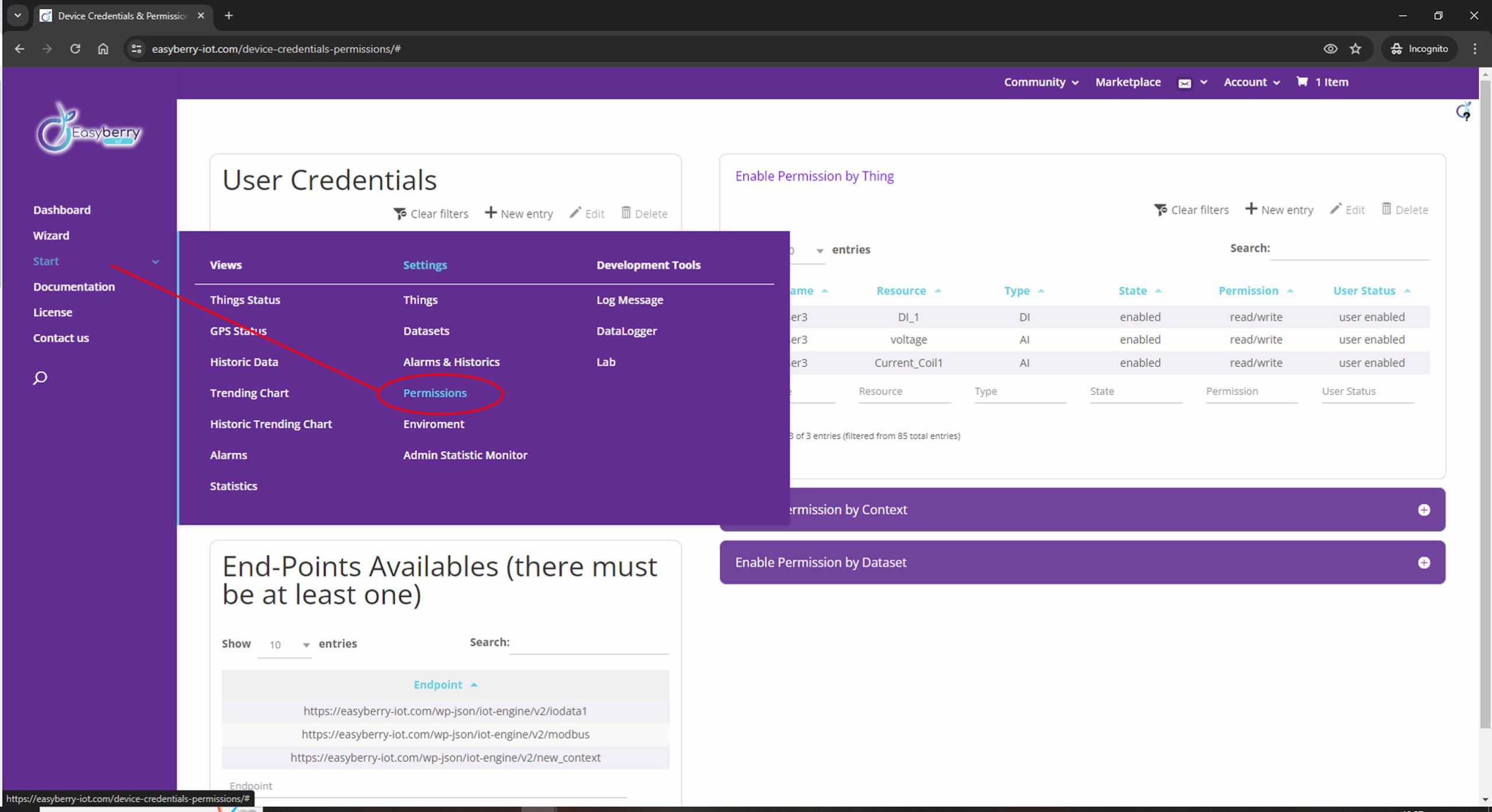1492x812 pixels.
Task: Click Delete in User Credentials
Action: pos(644,214)
